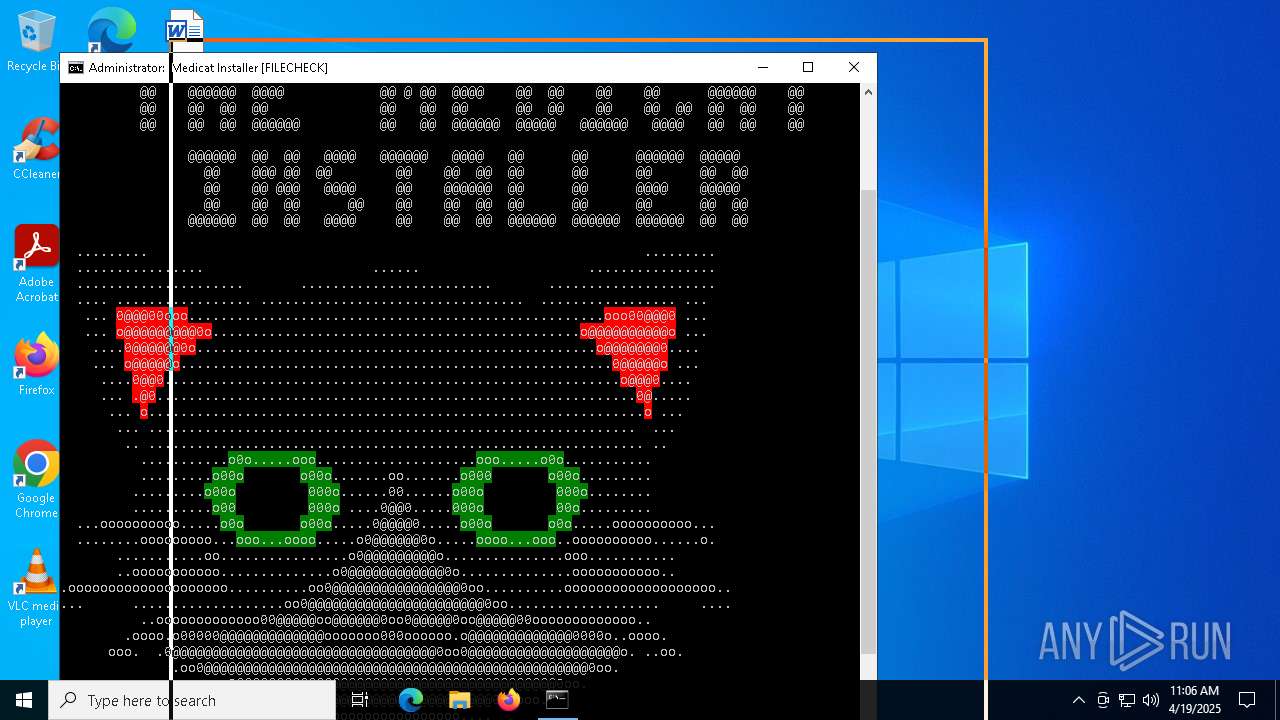Launch the Google Chrome desktop shortcut

[36, 479]
